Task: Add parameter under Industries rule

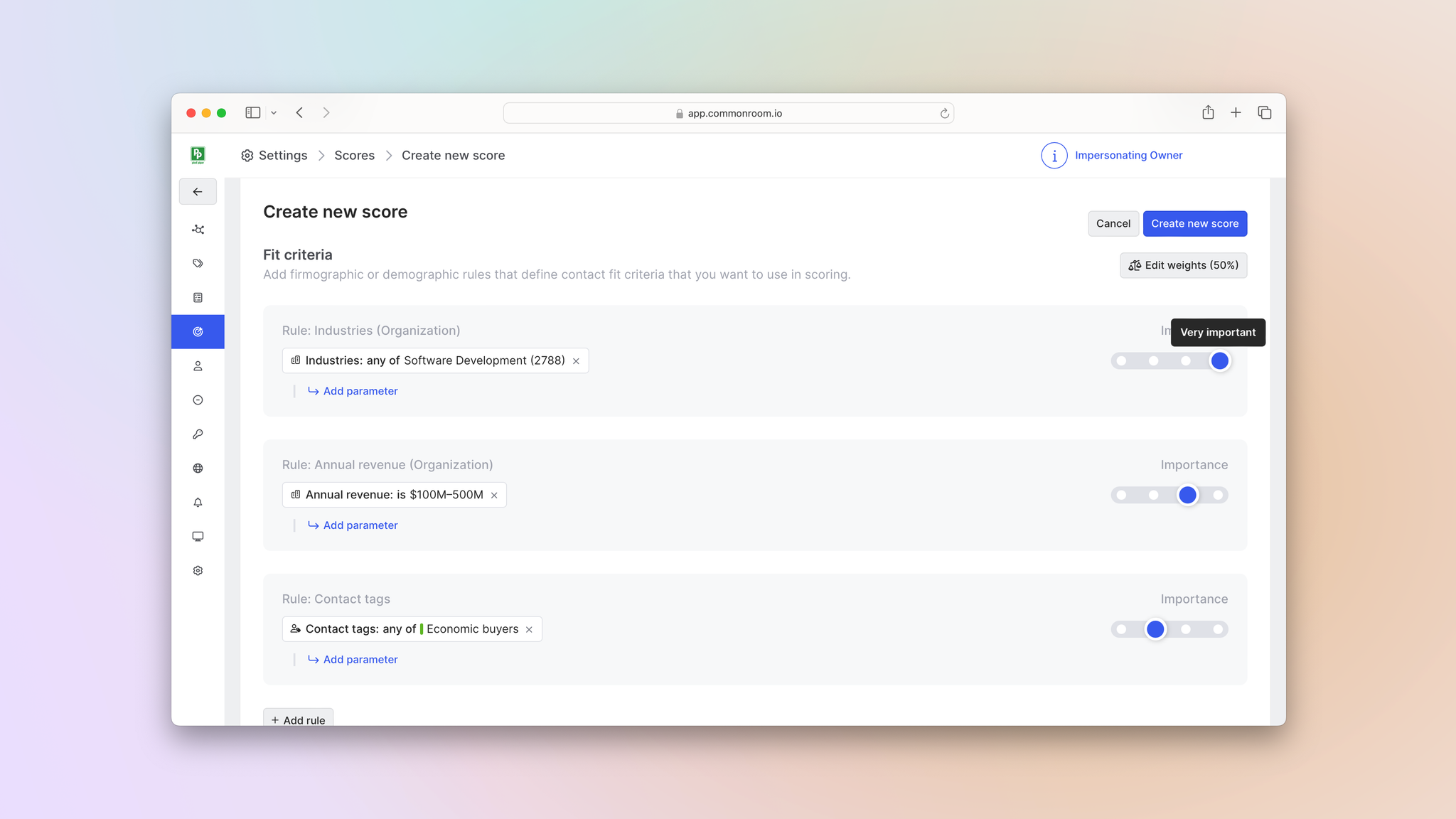Action: click(360, 391)
